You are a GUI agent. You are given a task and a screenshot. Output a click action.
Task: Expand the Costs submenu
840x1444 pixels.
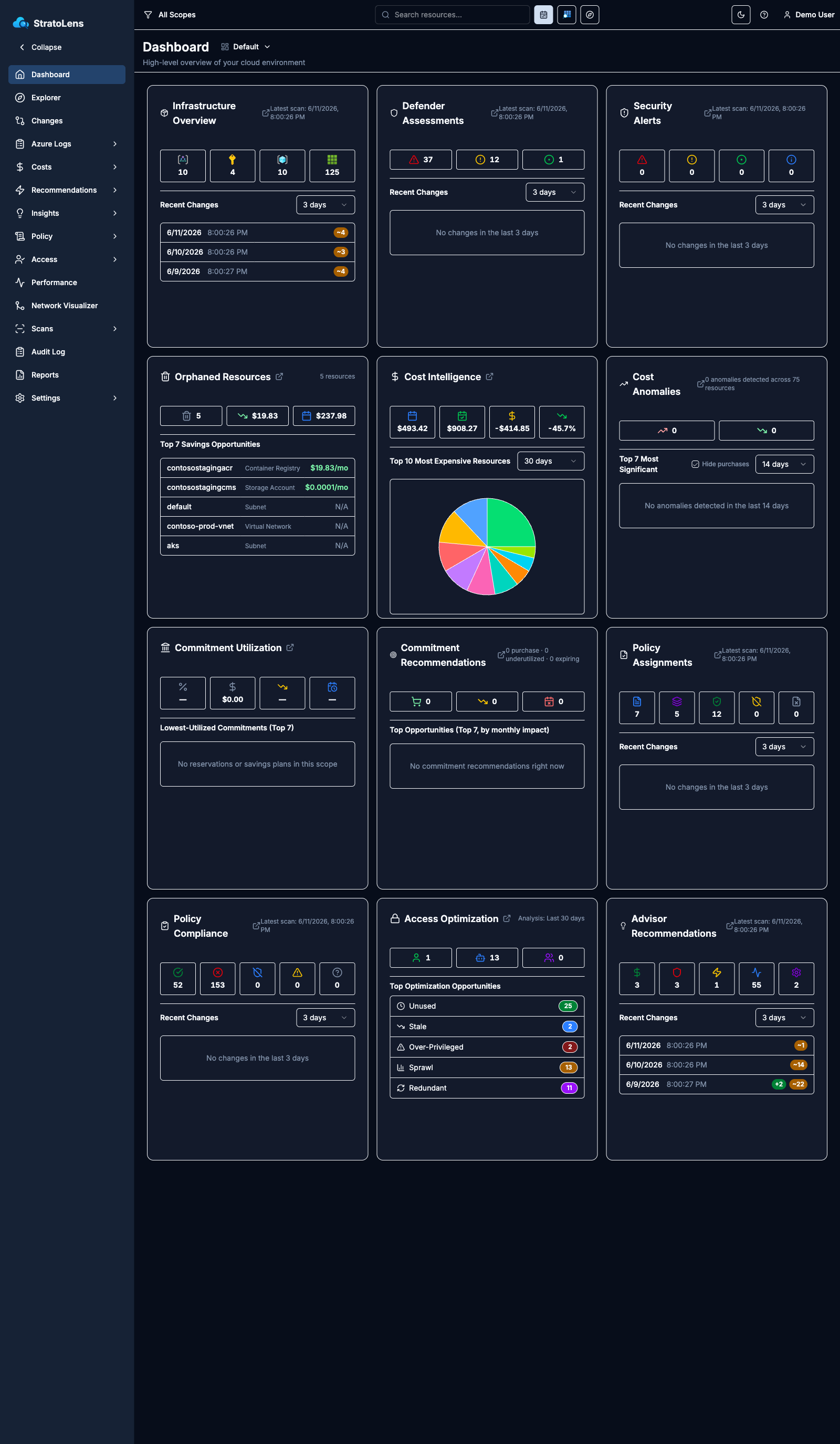(67, 167)
